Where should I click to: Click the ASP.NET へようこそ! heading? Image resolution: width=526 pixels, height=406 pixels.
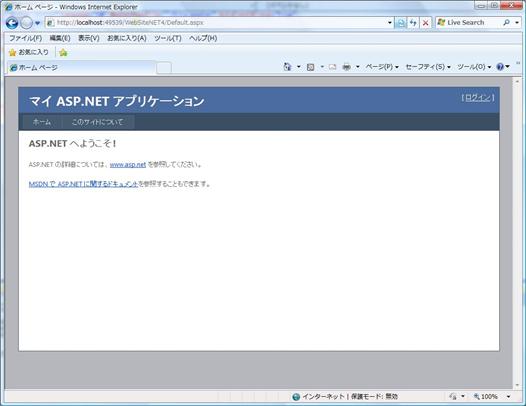coord(72,144)
